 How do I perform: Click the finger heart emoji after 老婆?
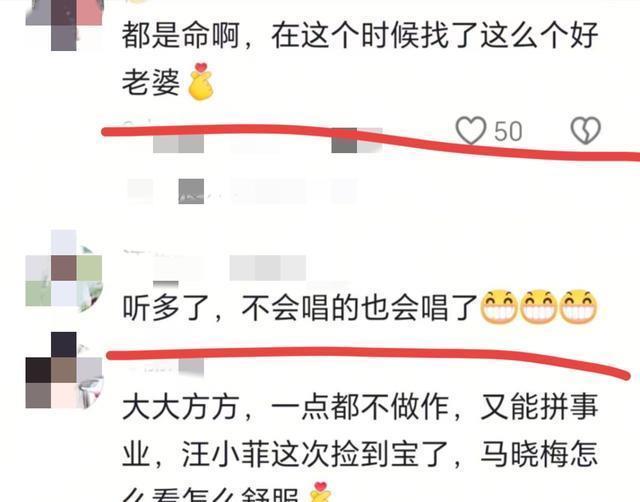[200, 82]
